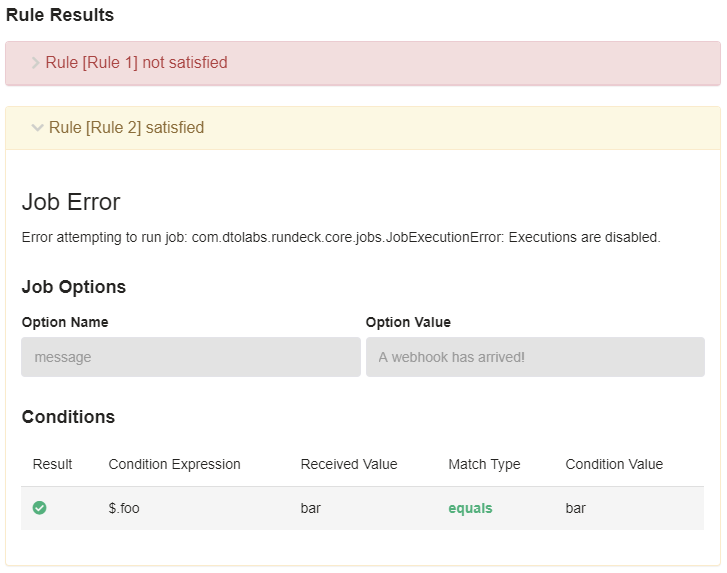
Task: Click the Result column header
Action: coord(52,464)
